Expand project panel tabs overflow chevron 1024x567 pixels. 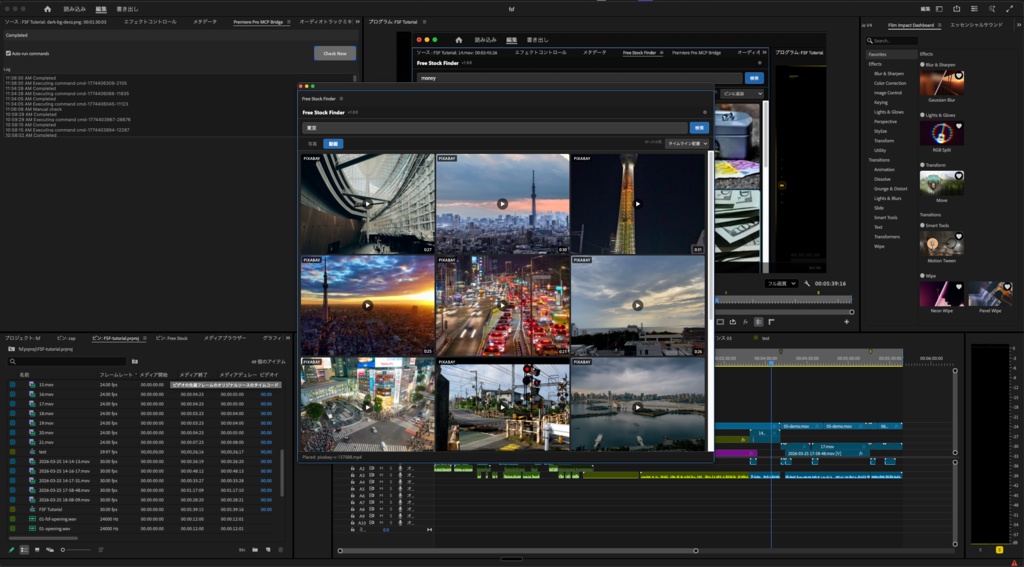[288, 338]
